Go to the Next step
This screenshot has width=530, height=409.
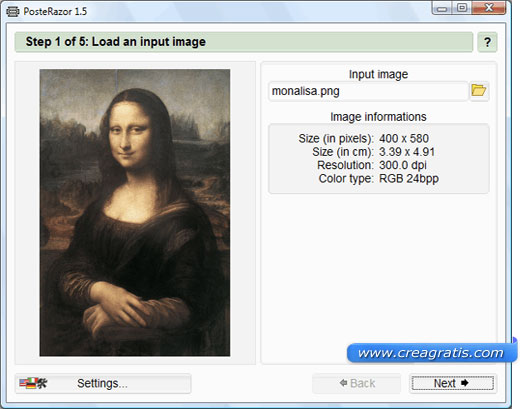point(453,383)
